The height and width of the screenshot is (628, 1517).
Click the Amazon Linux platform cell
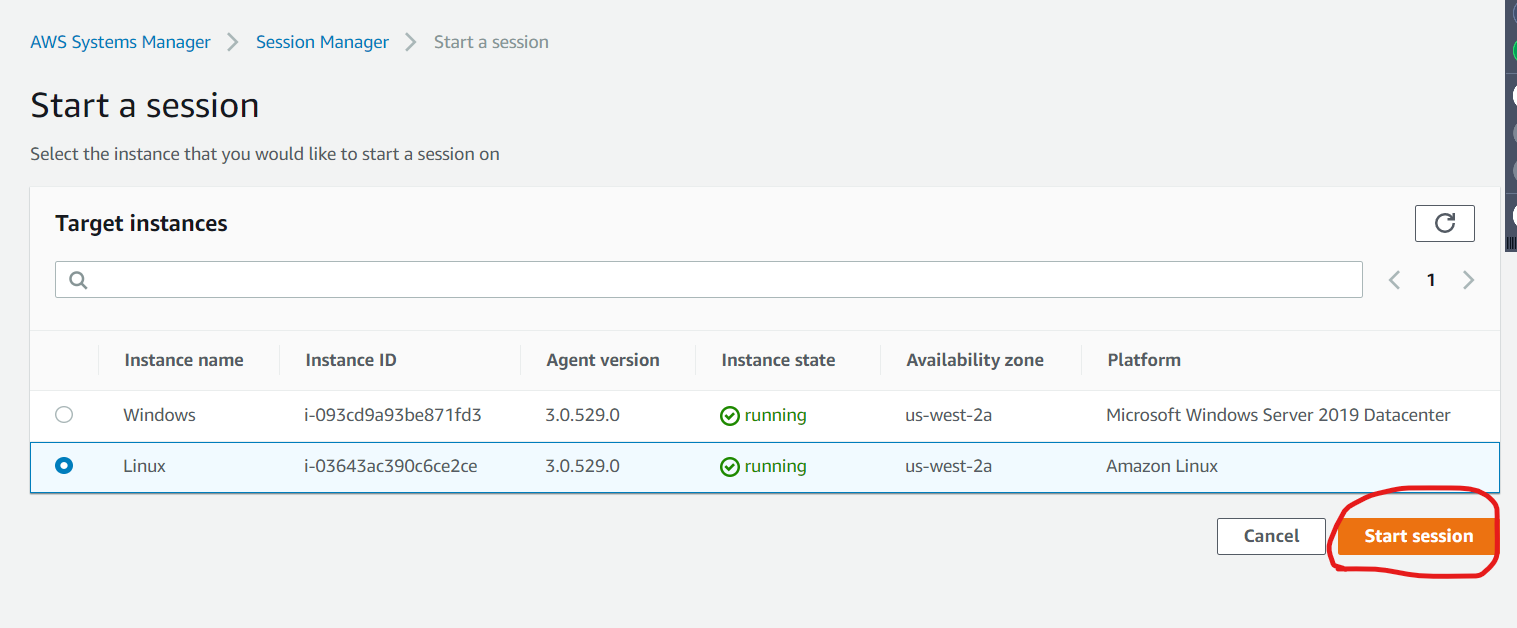click(x=1162, y=466)
